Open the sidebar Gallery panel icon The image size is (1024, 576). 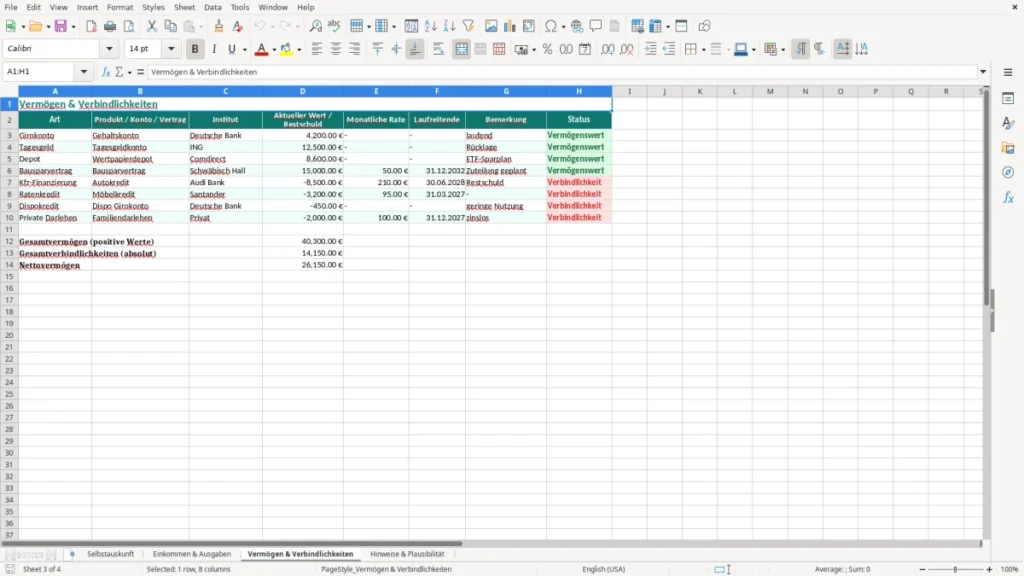(1008, 148)
